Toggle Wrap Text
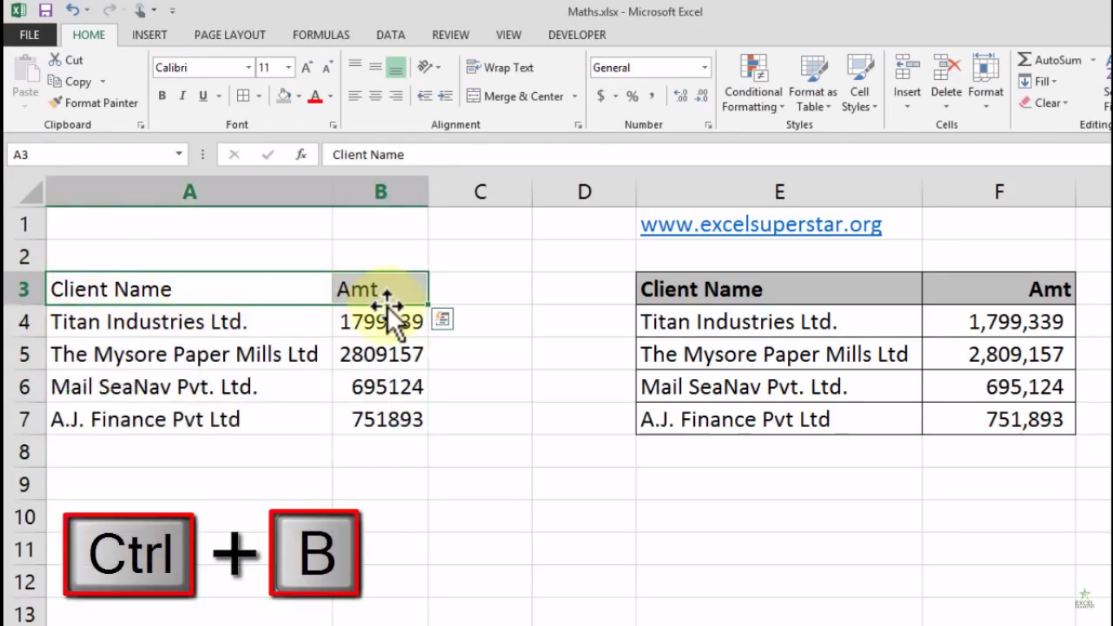 tap(500, 67)
